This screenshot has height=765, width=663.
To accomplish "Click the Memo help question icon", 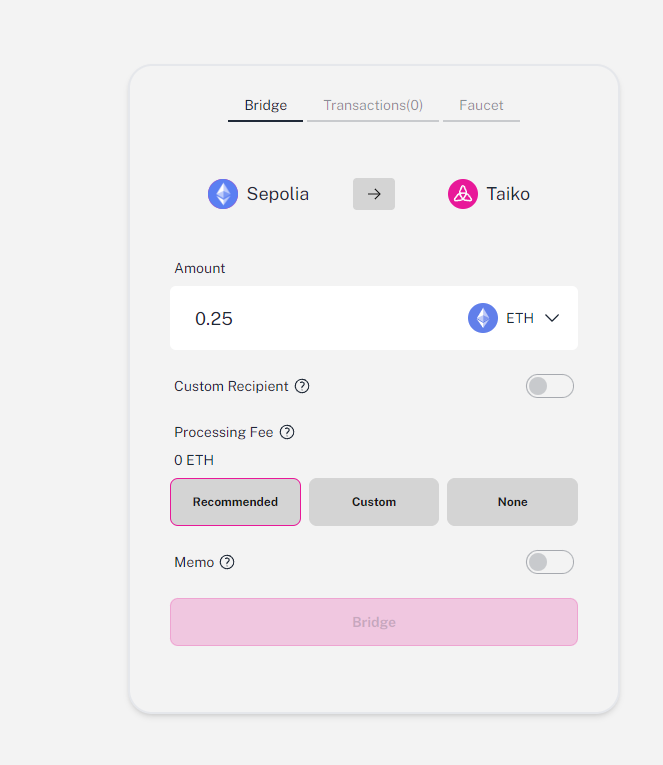I will tap(227, 562).
